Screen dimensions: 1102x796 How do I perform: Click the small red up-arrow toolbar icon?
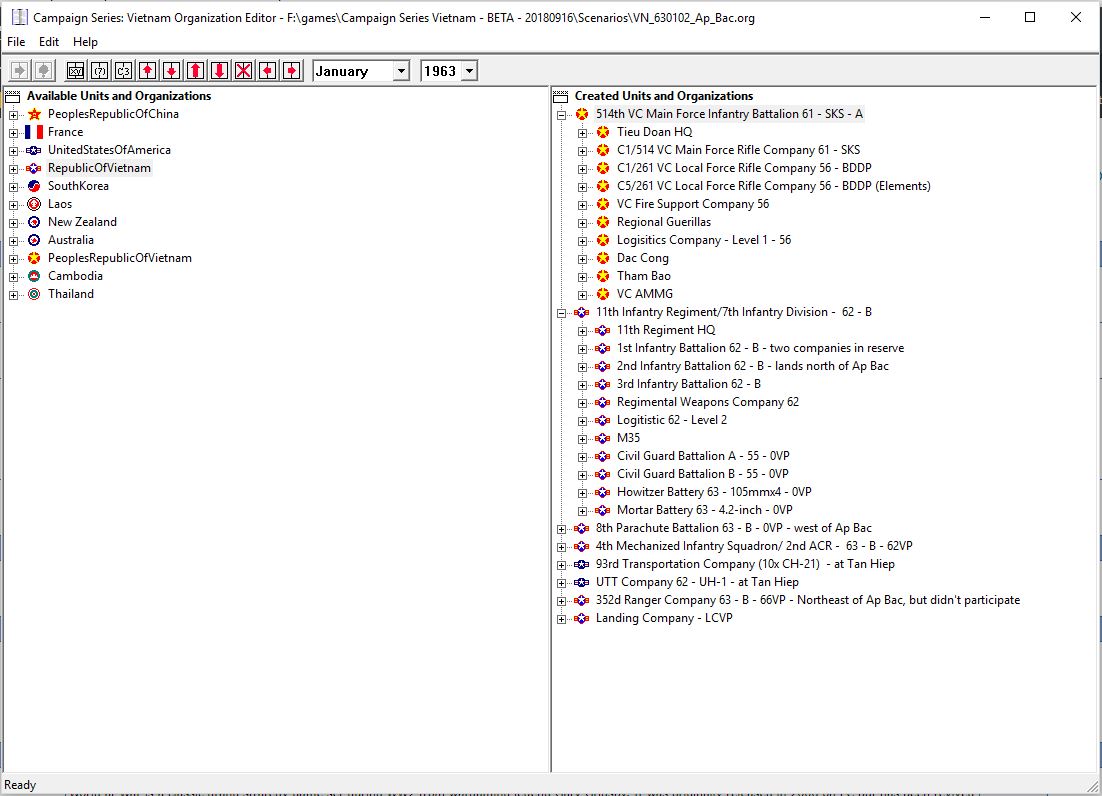pos(148,71)
